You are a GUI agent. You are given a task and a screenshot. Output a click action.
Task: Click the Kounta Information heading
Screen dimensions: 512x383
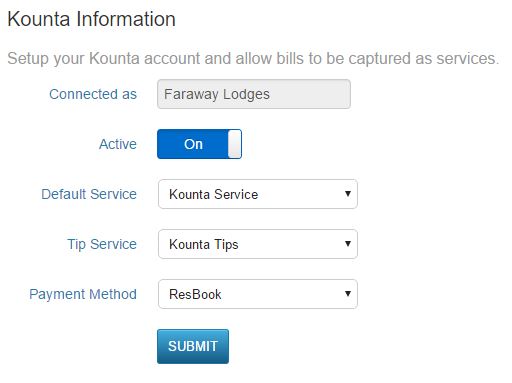(x=92, y=19)
